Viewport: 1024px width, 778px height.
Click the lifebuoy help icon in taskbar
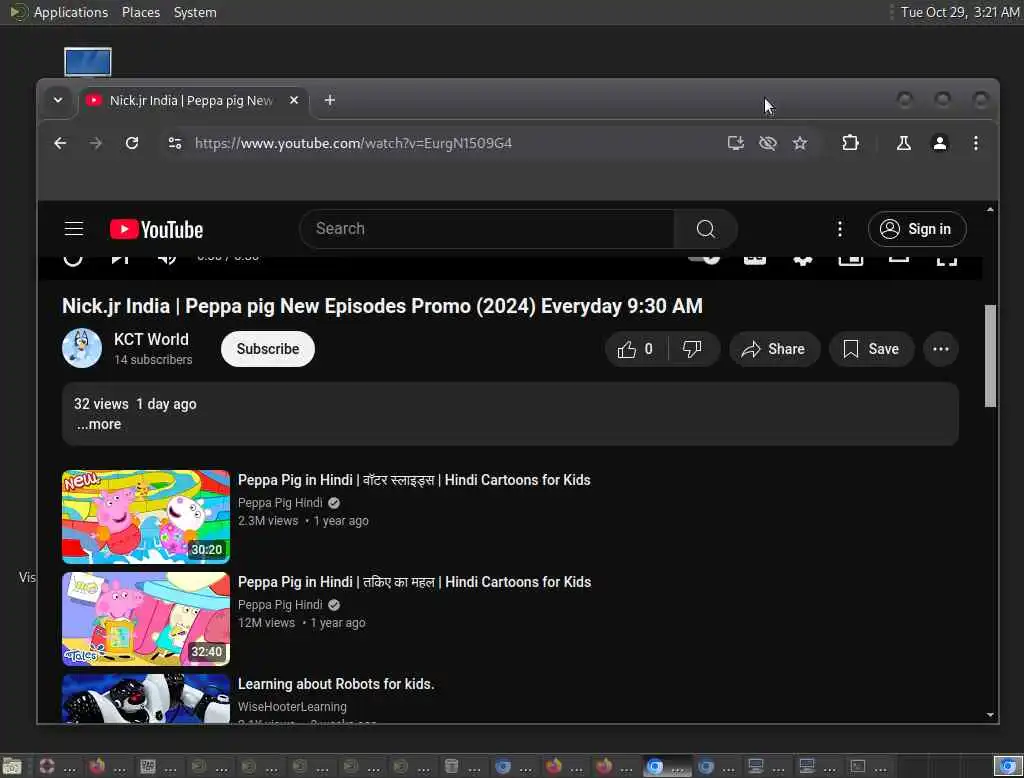coord(46,766)
